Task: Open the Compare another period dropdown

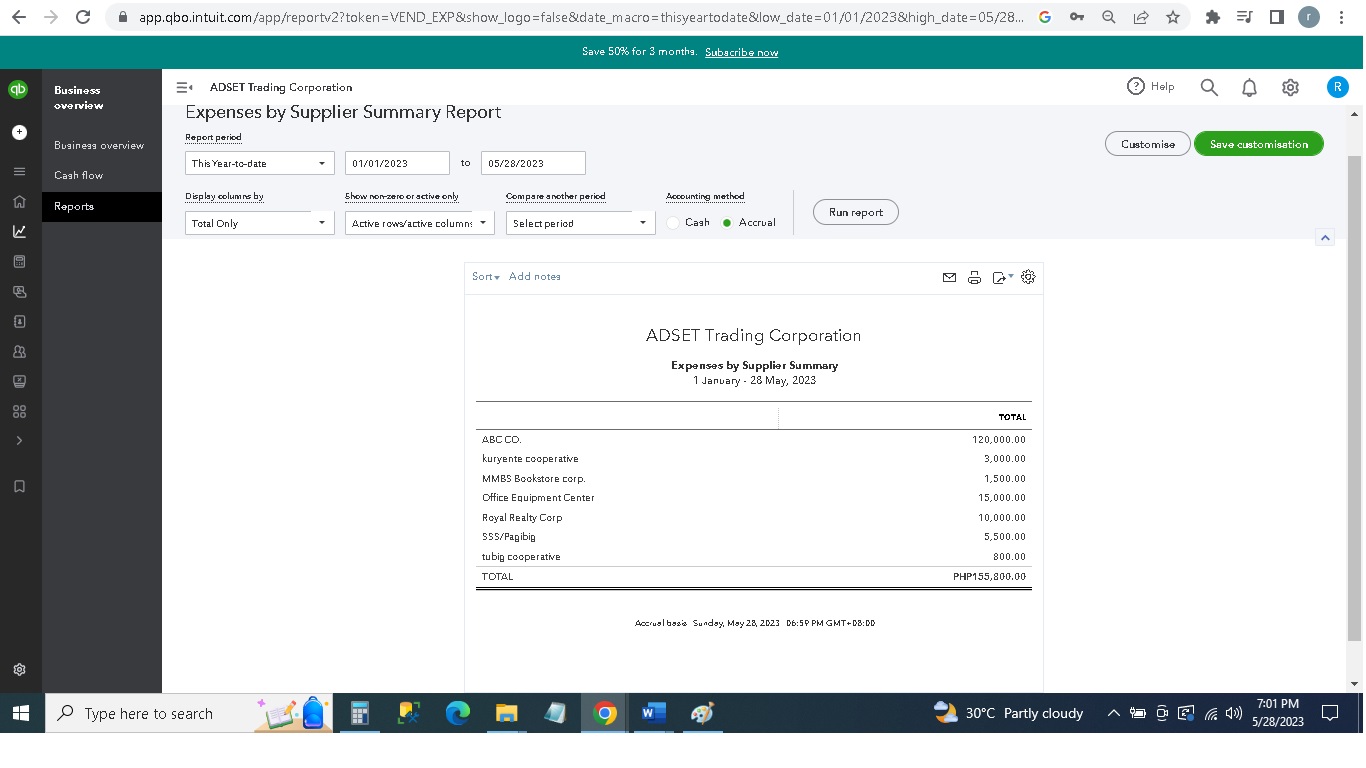Action: pos(580,223)
